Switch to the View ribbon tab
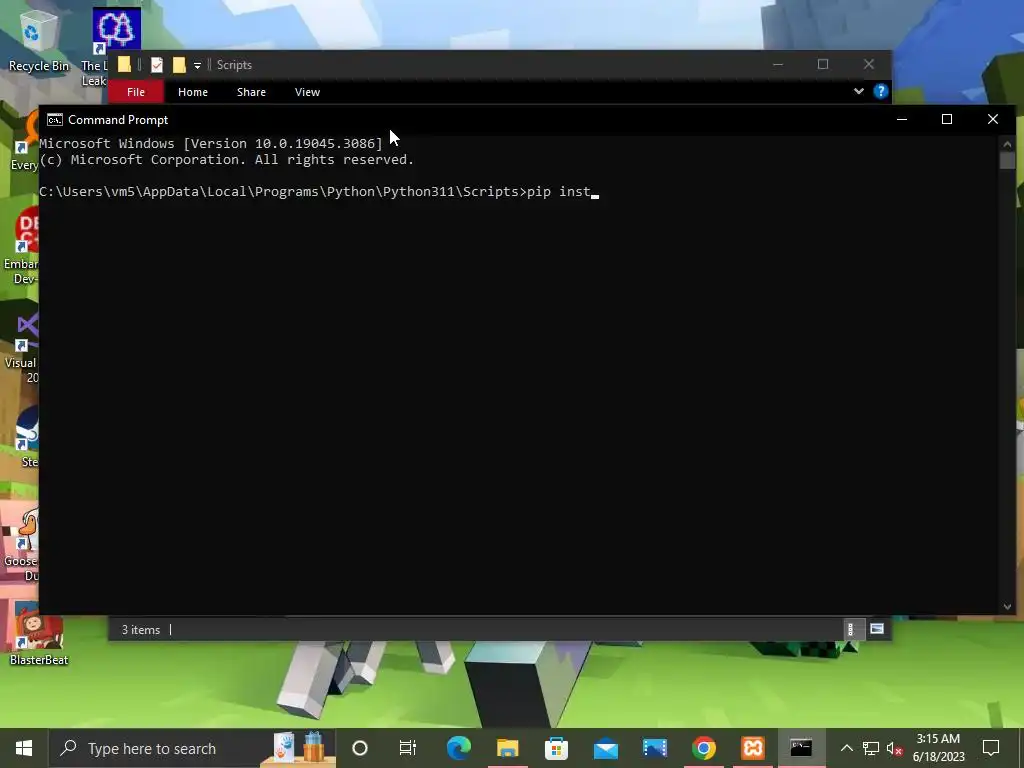 click(307, 92)
